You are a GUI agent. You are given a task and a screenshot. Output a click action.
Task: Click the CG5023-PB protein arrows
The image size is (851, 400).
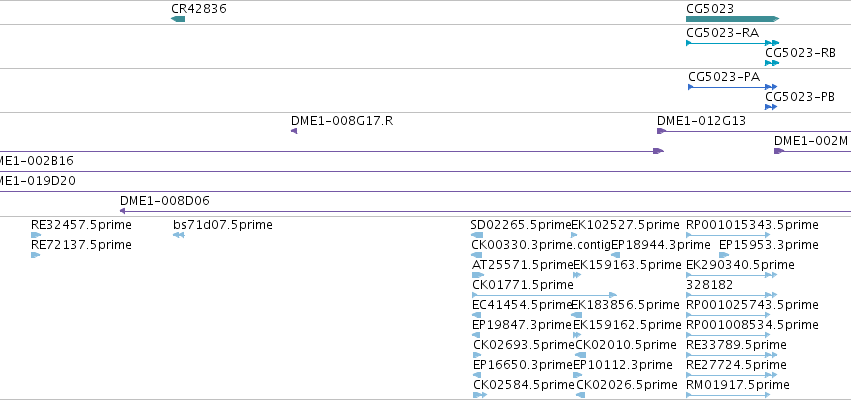(771, 107)
